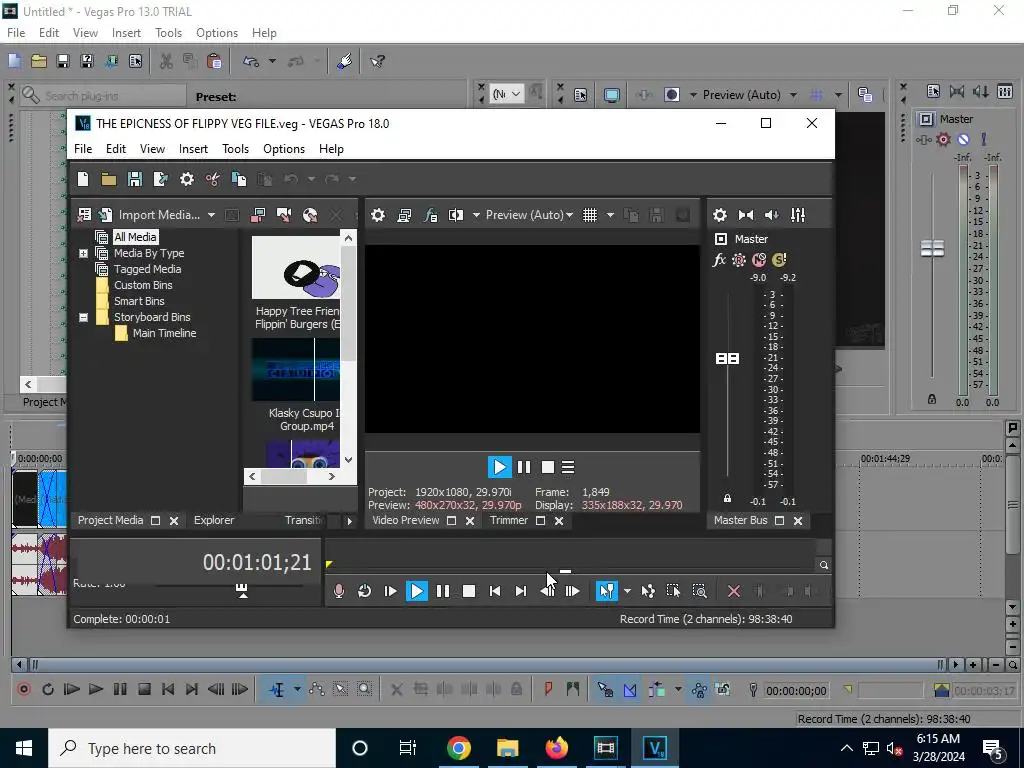This screenshot has width=1024, height=768.
Task: Select Tagged Media tree item
Action: 148,269
